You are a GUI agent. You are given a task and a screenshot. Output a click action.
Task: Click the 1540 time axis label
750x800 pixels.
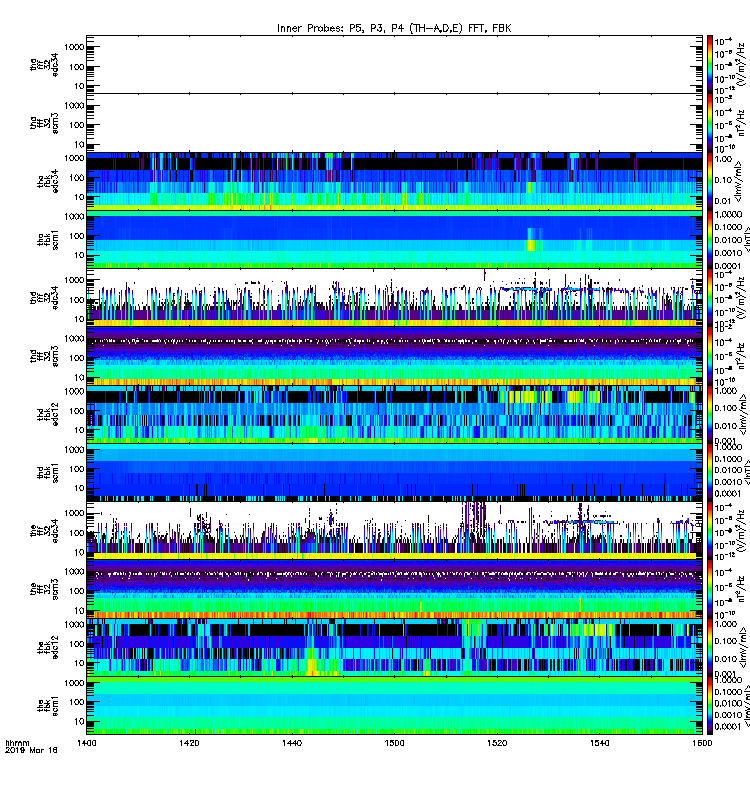coord(599,743)
